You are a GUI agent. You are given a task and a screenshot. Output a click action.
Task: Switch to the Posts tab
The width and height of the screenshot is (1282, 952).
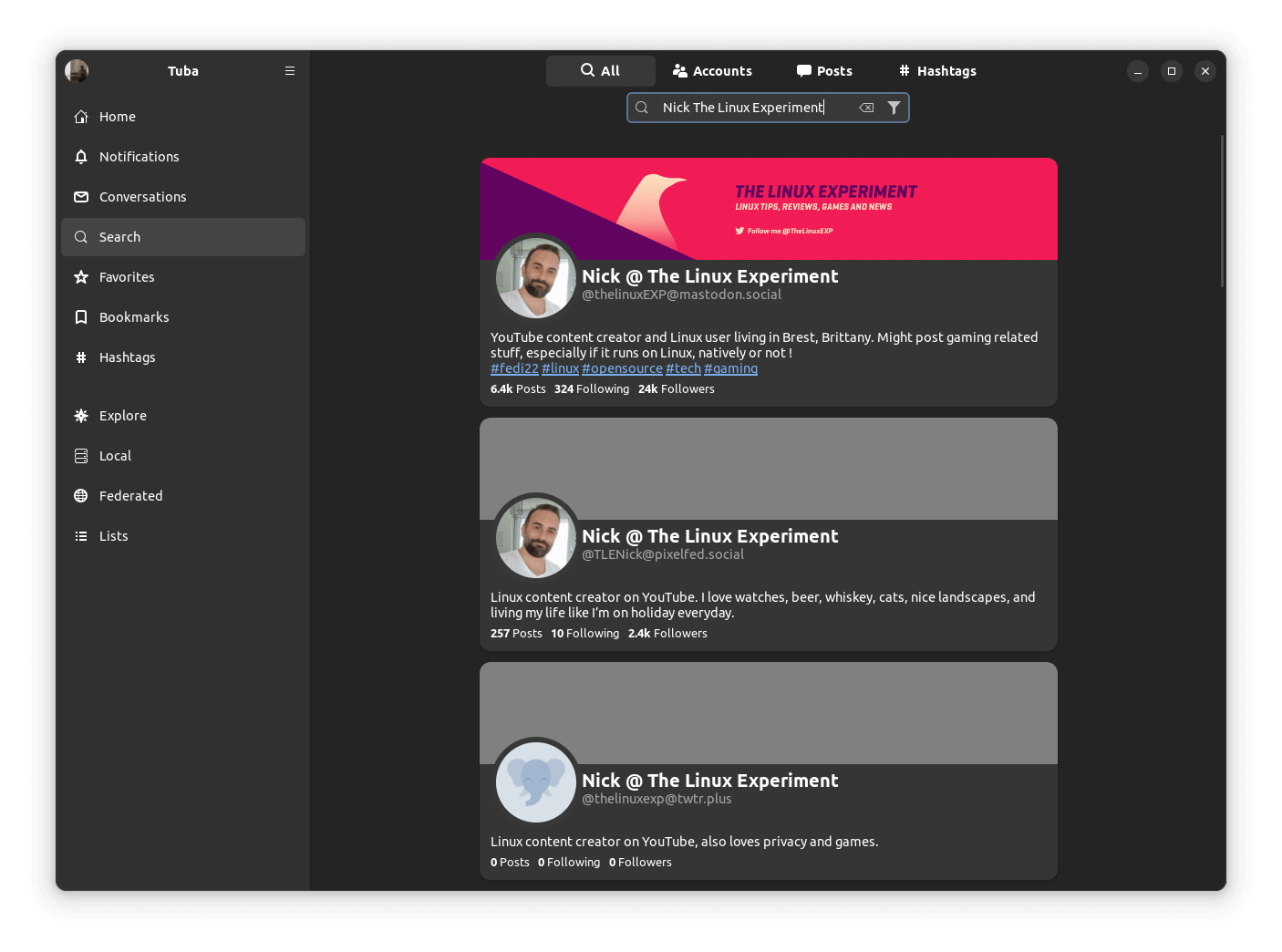823,70
